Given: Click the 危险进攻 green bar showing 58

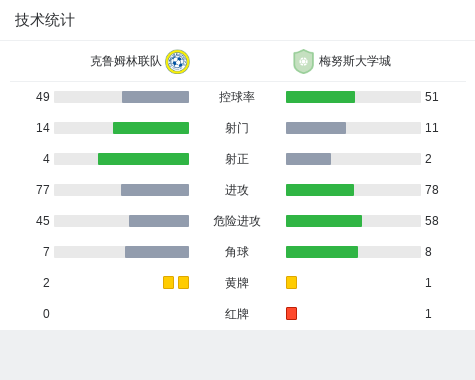Looking at the screenshot, I should click(x=324, y=221).
